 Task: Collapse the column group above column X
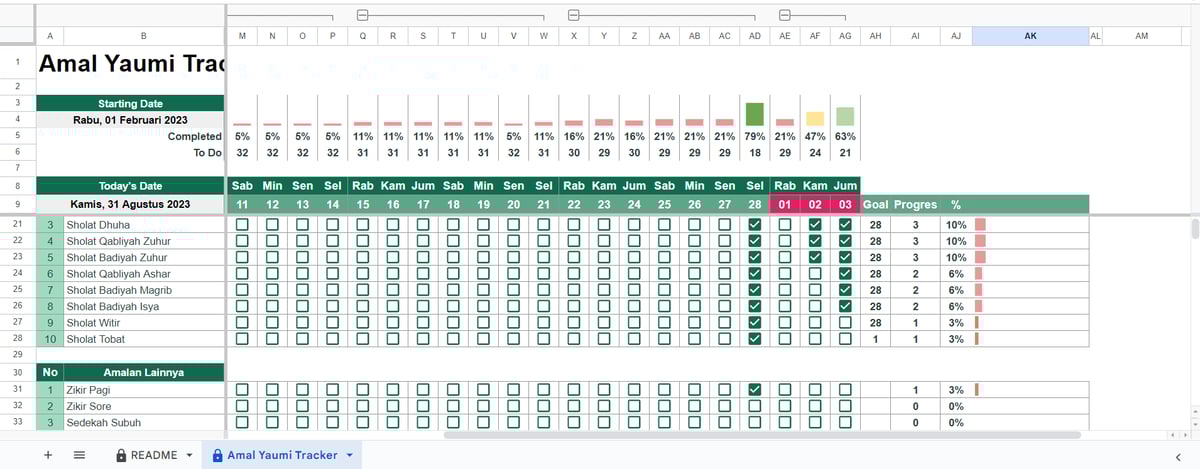pyautogui.click(x=574, y=15)
